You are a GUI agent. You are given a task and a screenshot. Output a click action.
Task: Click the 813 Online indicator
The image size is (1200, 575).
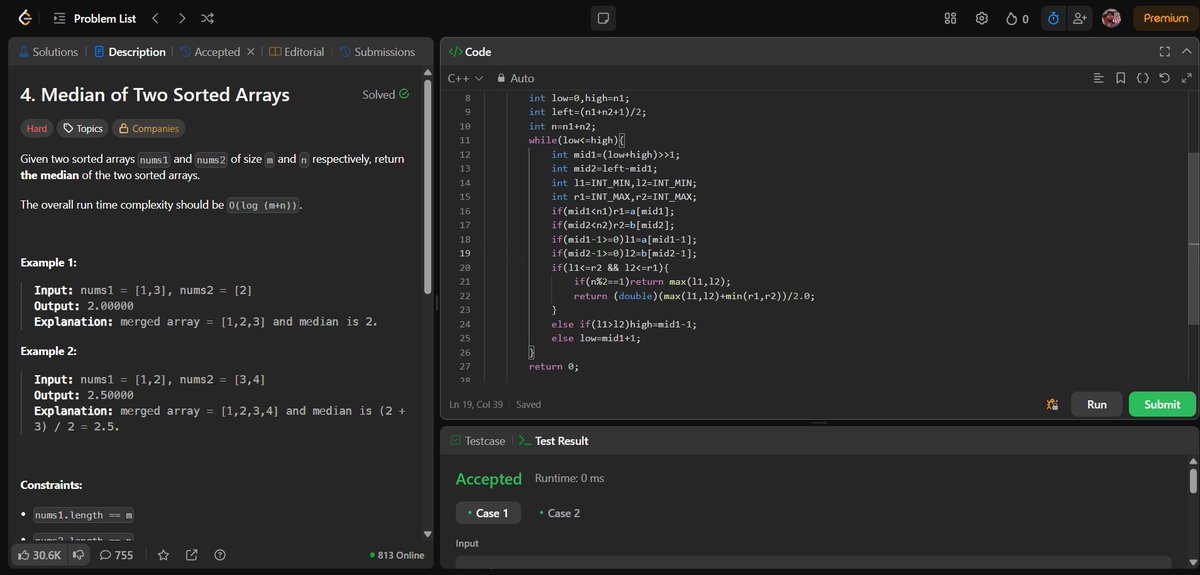397,555
